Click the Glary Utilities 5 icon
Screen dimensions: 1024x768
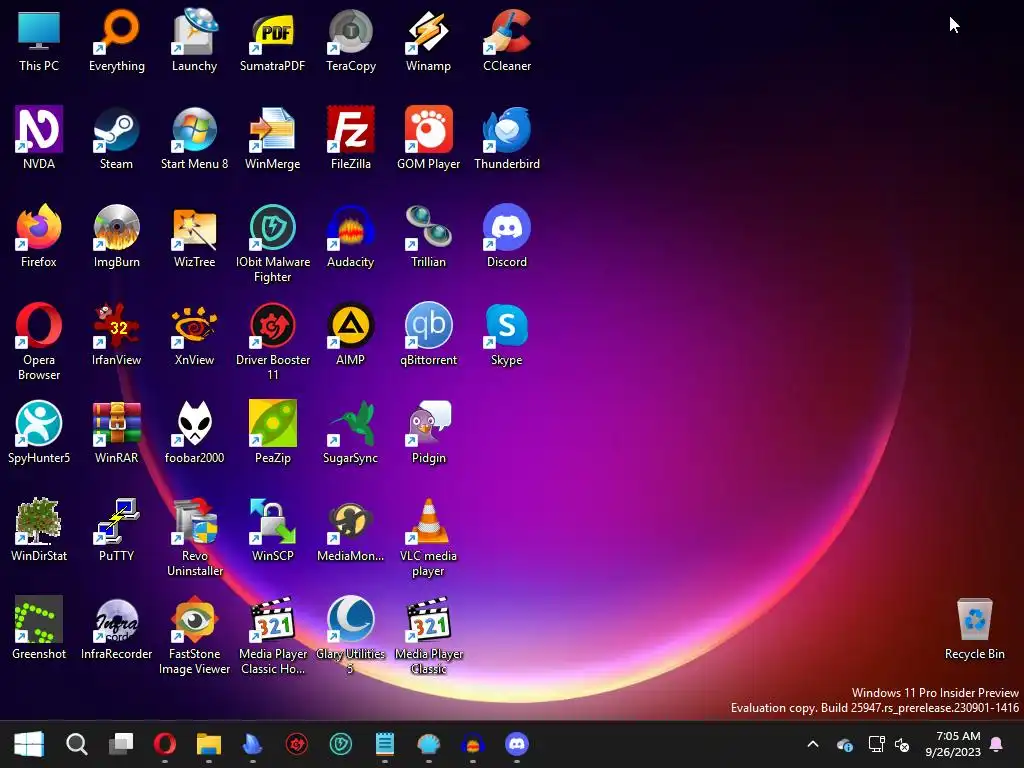351,635
